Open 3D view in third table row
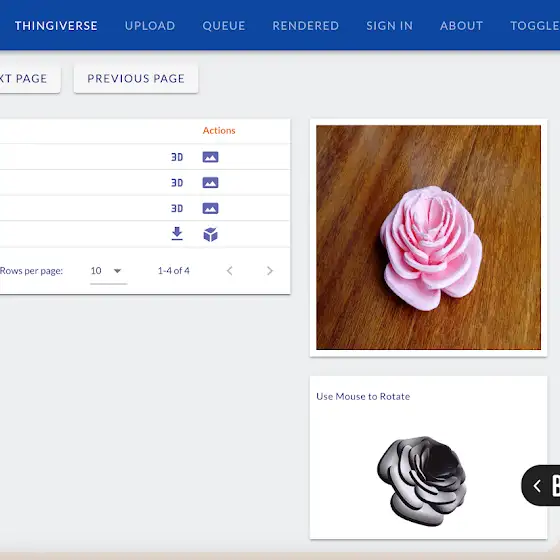 (x=177, y=209)
